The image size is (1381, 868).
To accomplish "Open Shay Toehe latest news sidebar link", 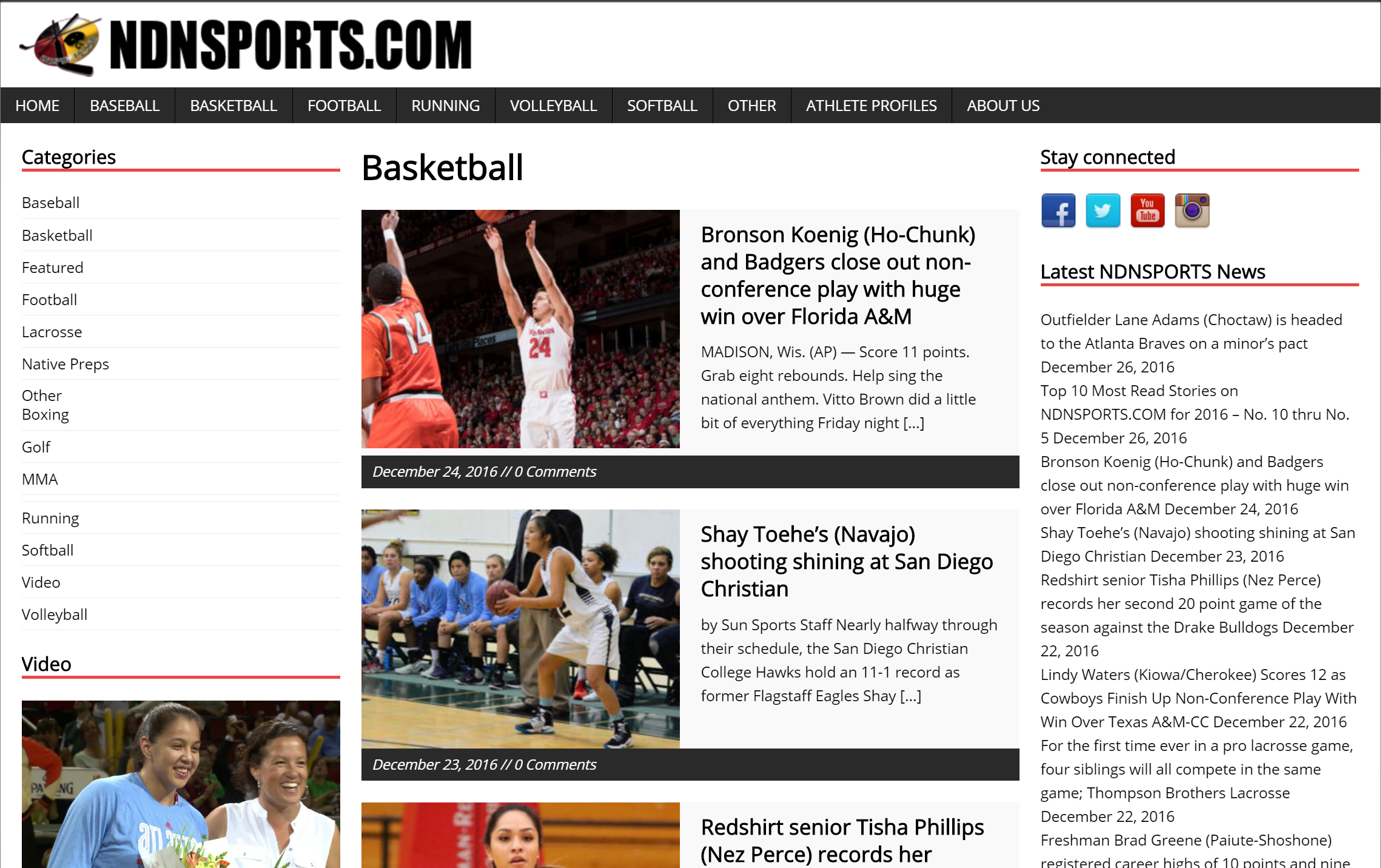I will click(1198, 544).
